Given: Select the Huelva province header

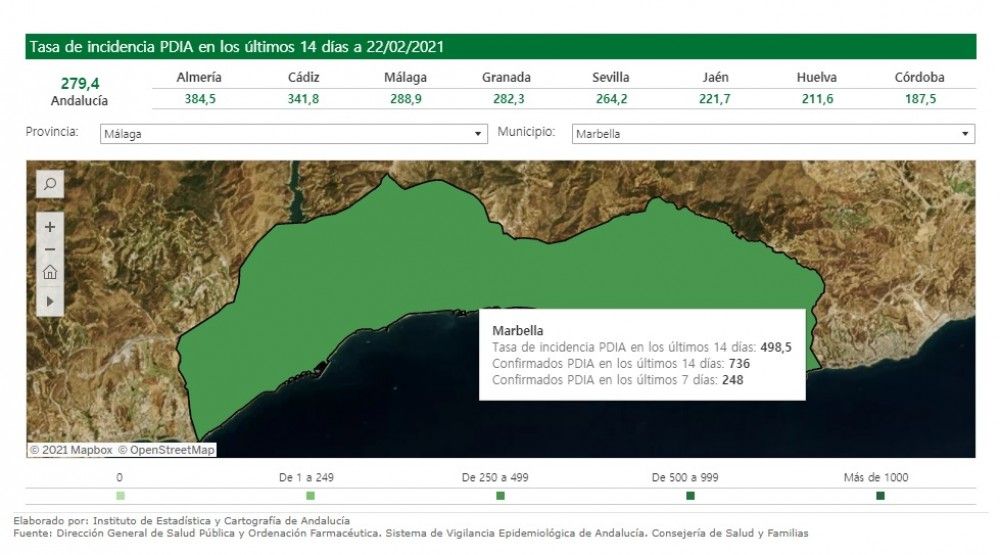Looking at the screenshot, I should (x=816, y=77).
